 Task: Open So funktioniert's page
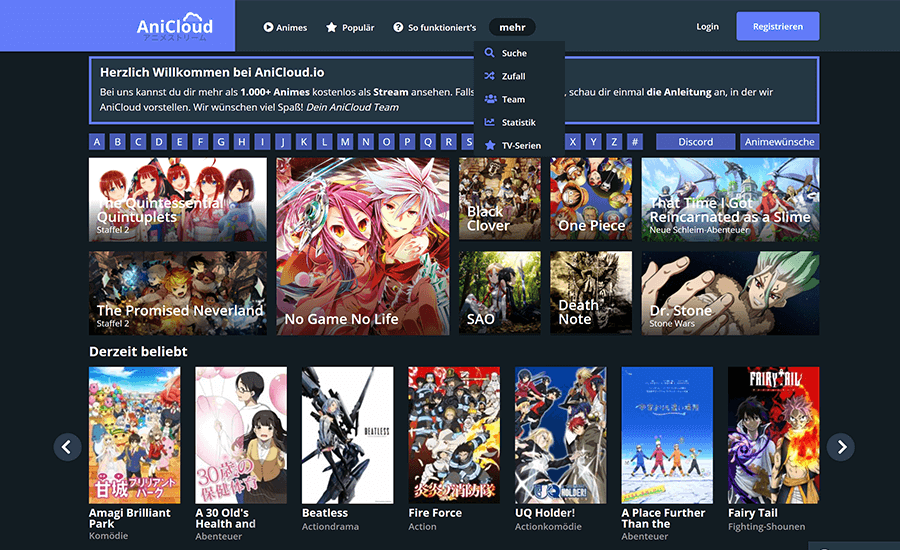coord(435,27)
